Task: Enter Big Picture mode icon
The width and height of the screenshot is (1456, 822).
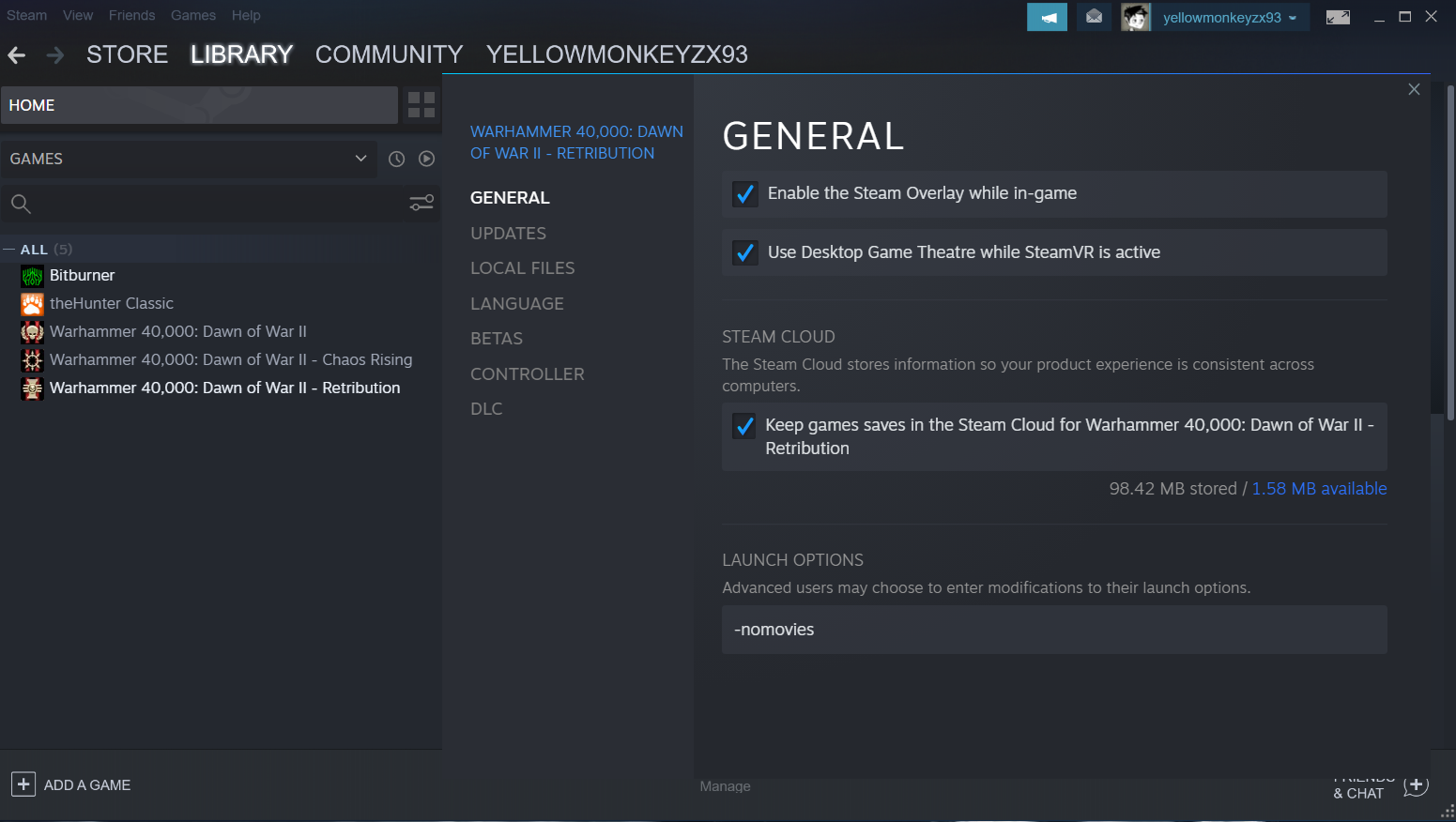Action: (1338, 17)
